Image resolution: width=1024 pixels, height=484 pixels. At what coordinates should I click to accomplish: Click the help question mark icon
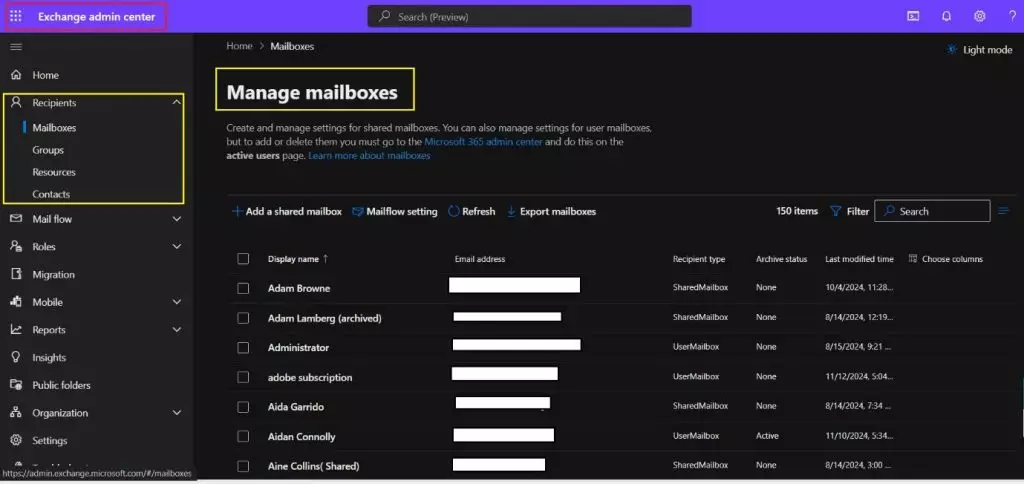pos(1011,16)
